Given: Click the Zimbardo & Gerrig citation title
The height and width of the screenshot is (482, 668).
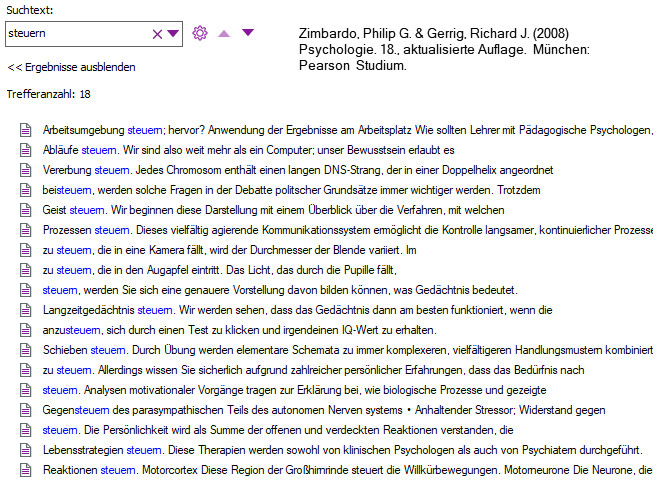Looking at the screenshot, I should point(444,49).
